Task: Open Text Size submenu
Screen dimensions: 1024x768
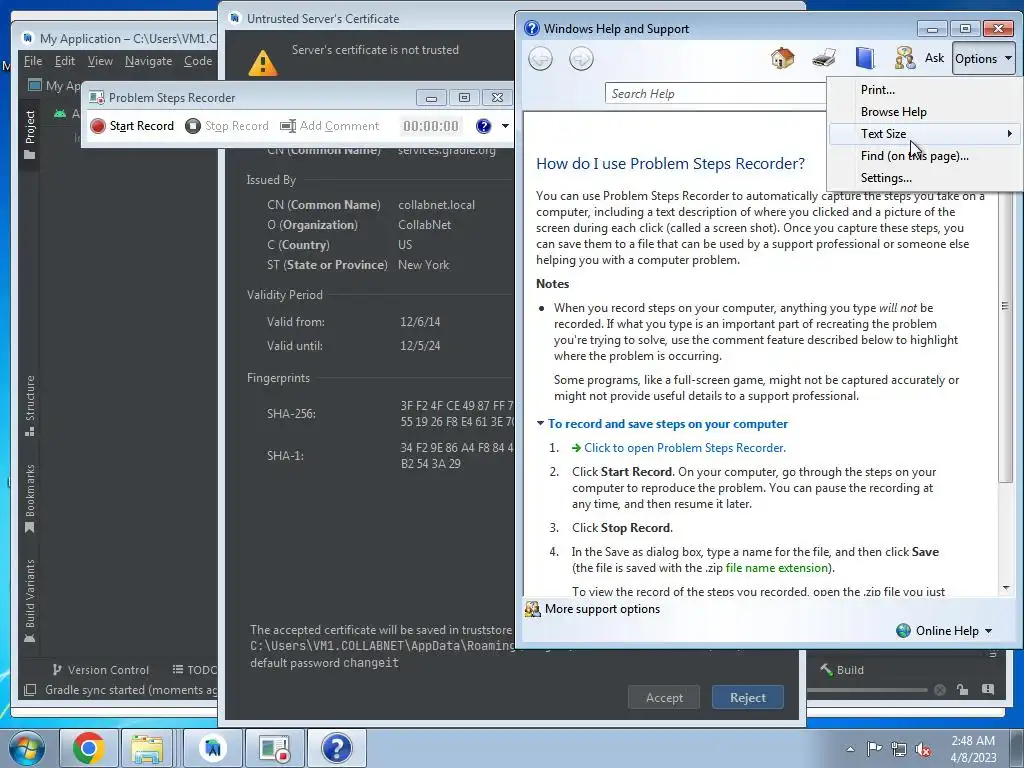Action: 924,134
